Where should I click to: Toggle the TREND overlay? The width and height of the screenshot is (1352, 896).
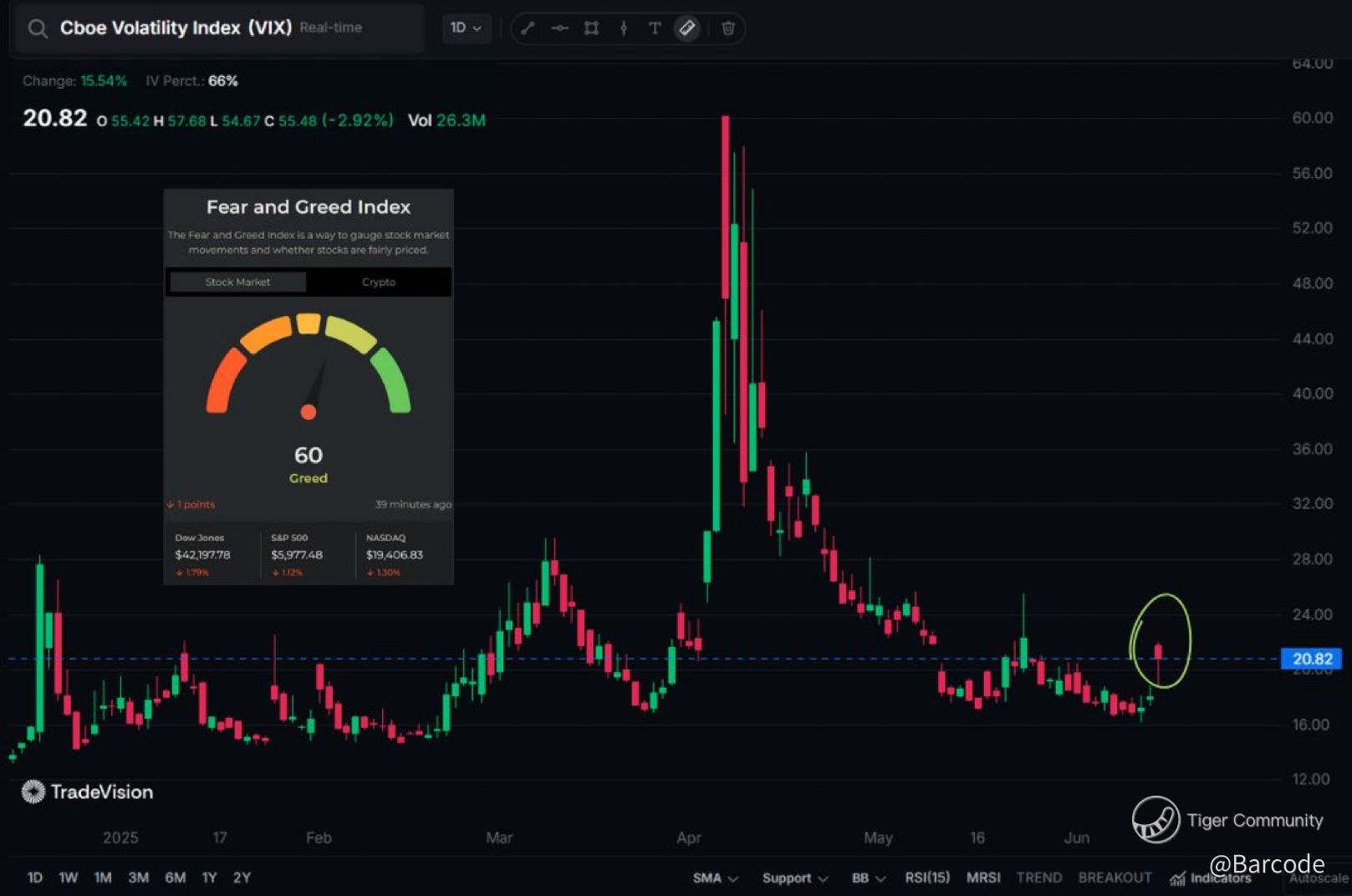pos(1038,878)
